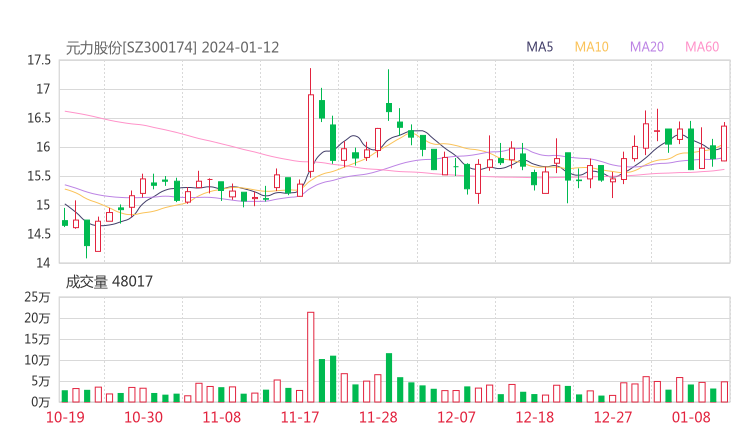Viewport: 740px width, 440px height.
Task: Click the 成交量 48017 volume label
Action: 109,282
